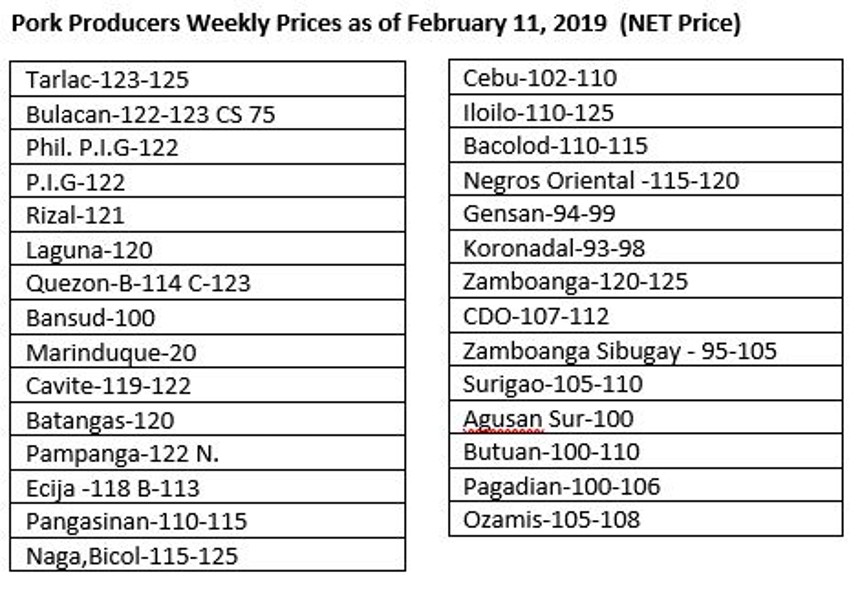Select the Marinduque-20 cell
Viewport: 860px width, 590px height.
(111, 352)
